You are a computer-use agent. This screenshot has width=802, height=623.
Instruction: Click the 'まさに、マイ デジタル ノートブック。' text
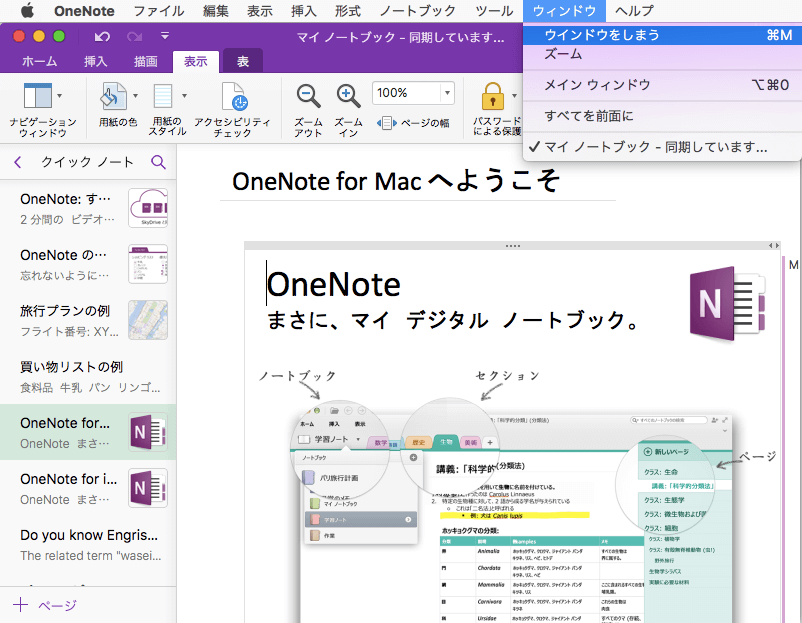(x=453, y=321)
